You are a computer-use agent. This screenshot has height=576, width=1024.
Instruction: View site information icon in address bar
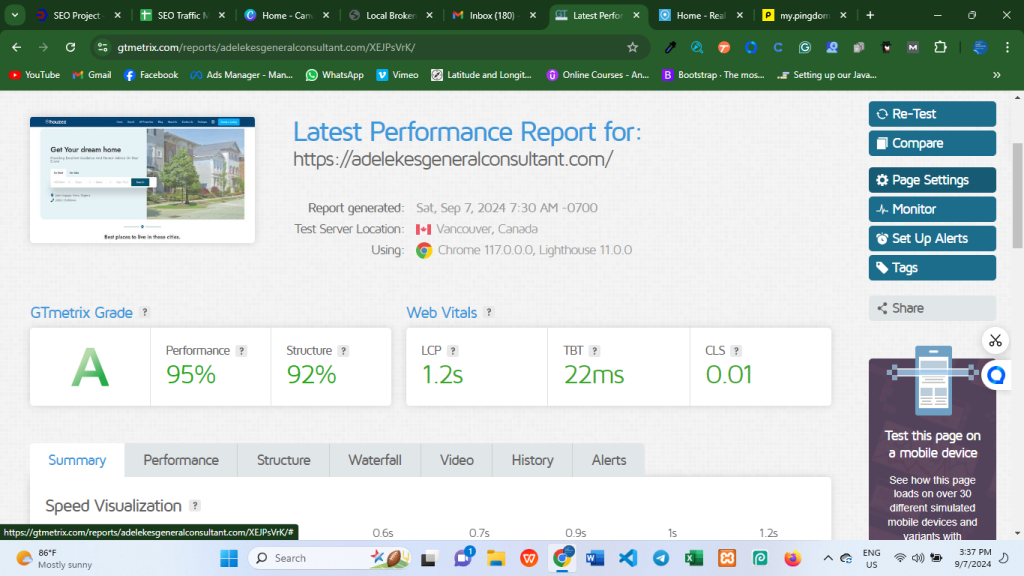(x=103, y=47)
